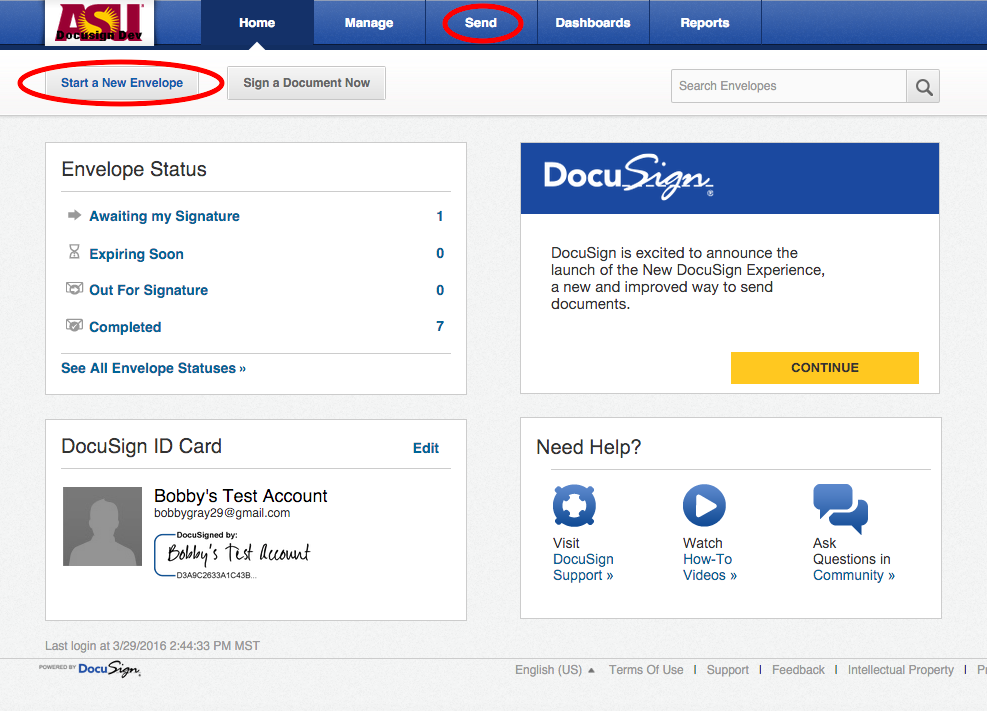
Task: Click the Expiring Soon count 0
Action: coord(440,253)
